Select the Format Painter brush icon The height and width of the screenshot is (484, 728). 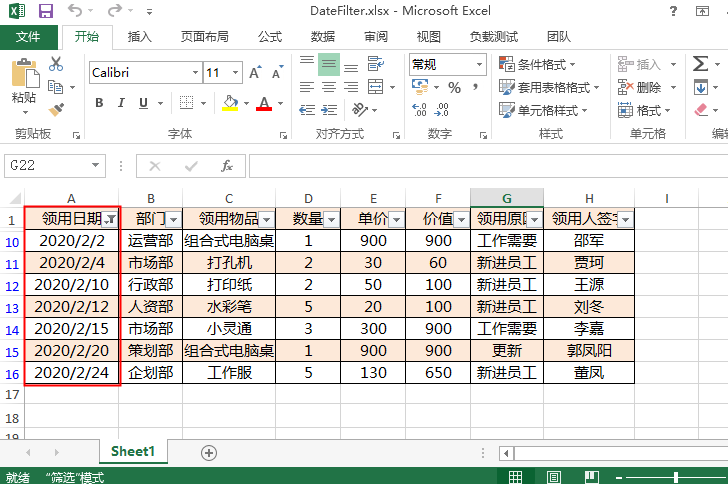56,110
